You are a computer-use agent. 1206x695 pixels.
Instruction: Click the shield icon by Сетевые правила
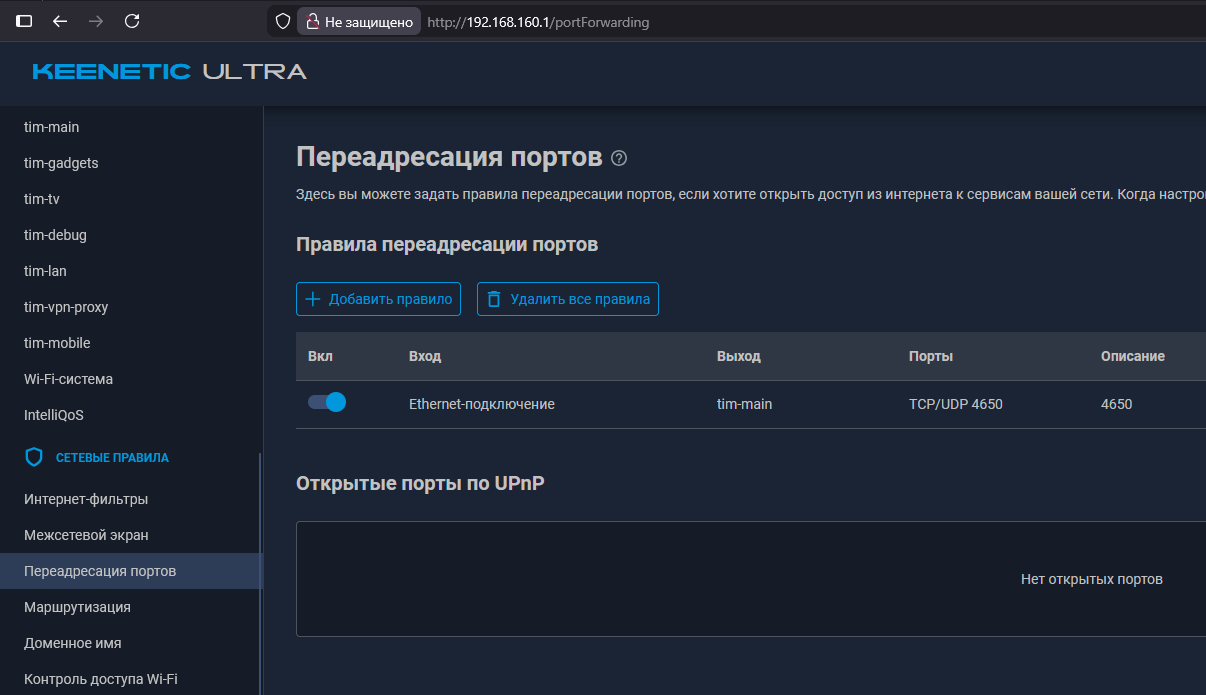(x=34, y=457)
